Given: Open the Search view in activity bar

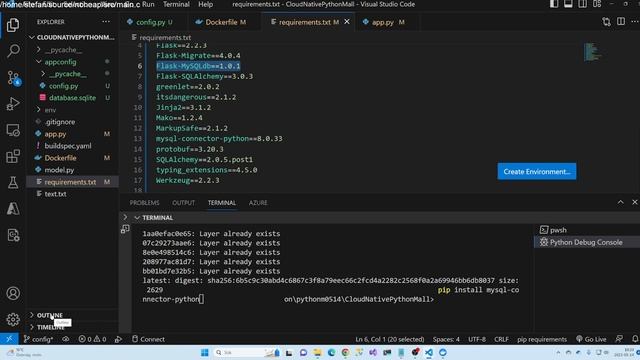Looking at the screenshot, I should 13,51.
